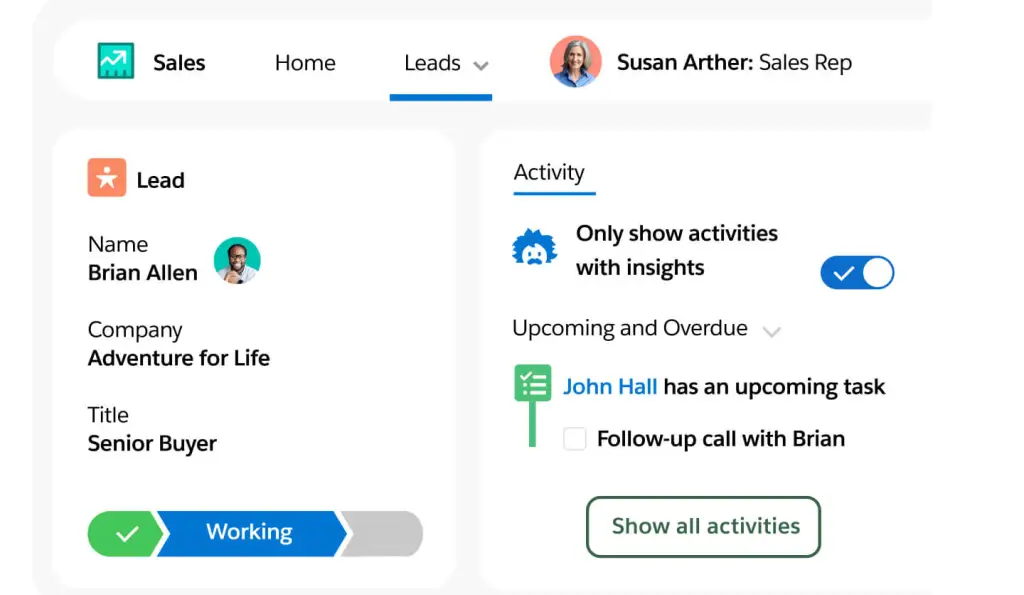1024x595 pixels.
Task: Click the Einstein insights icon
Action: coord(533,248)
